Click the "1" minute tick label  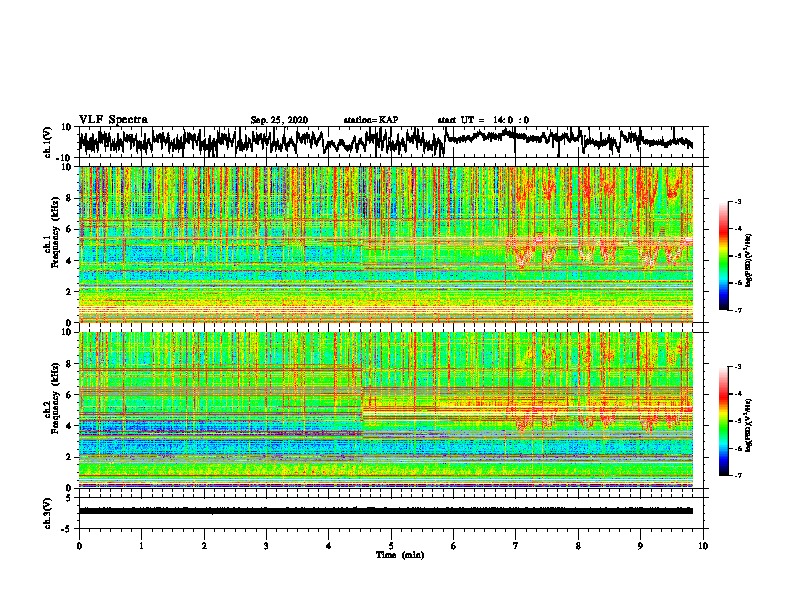141,546
